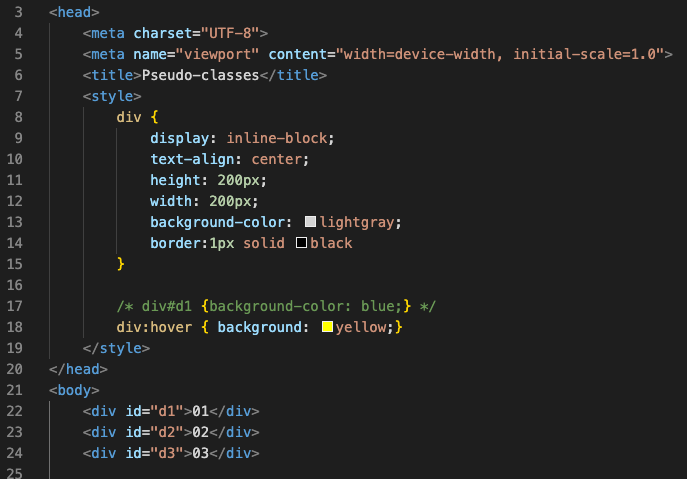Click the UTF-8 charset value
The width and height of the screenshot is (687, 479).
click(x=229, y=33)
